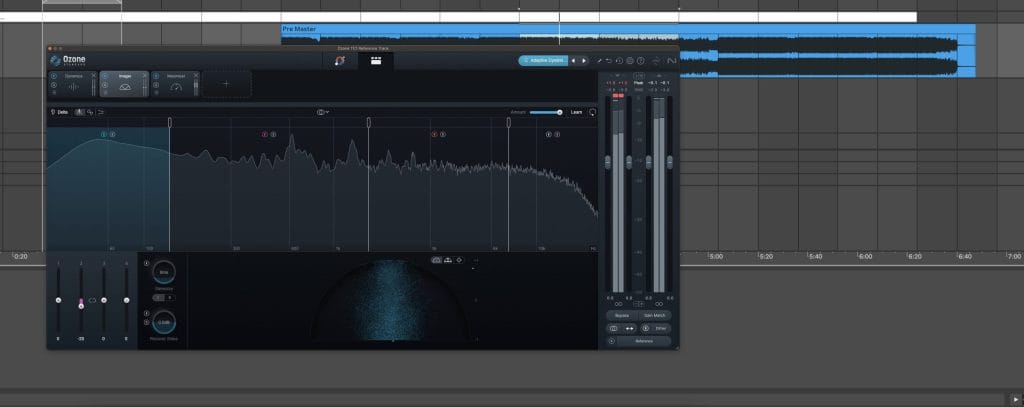Go to previous preset arrow

(x=574, y=61)
